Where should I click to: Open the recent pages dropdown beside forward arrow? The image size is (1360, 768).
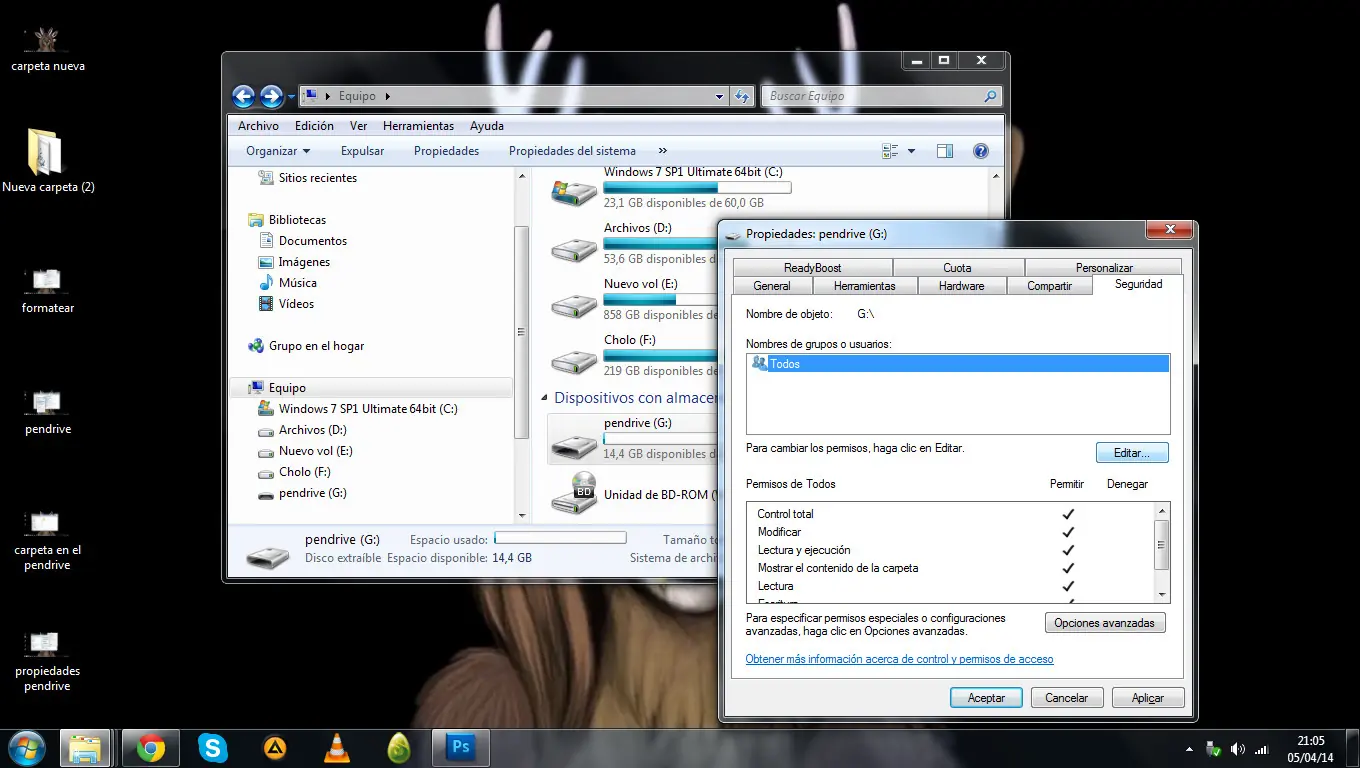(291, 97)
